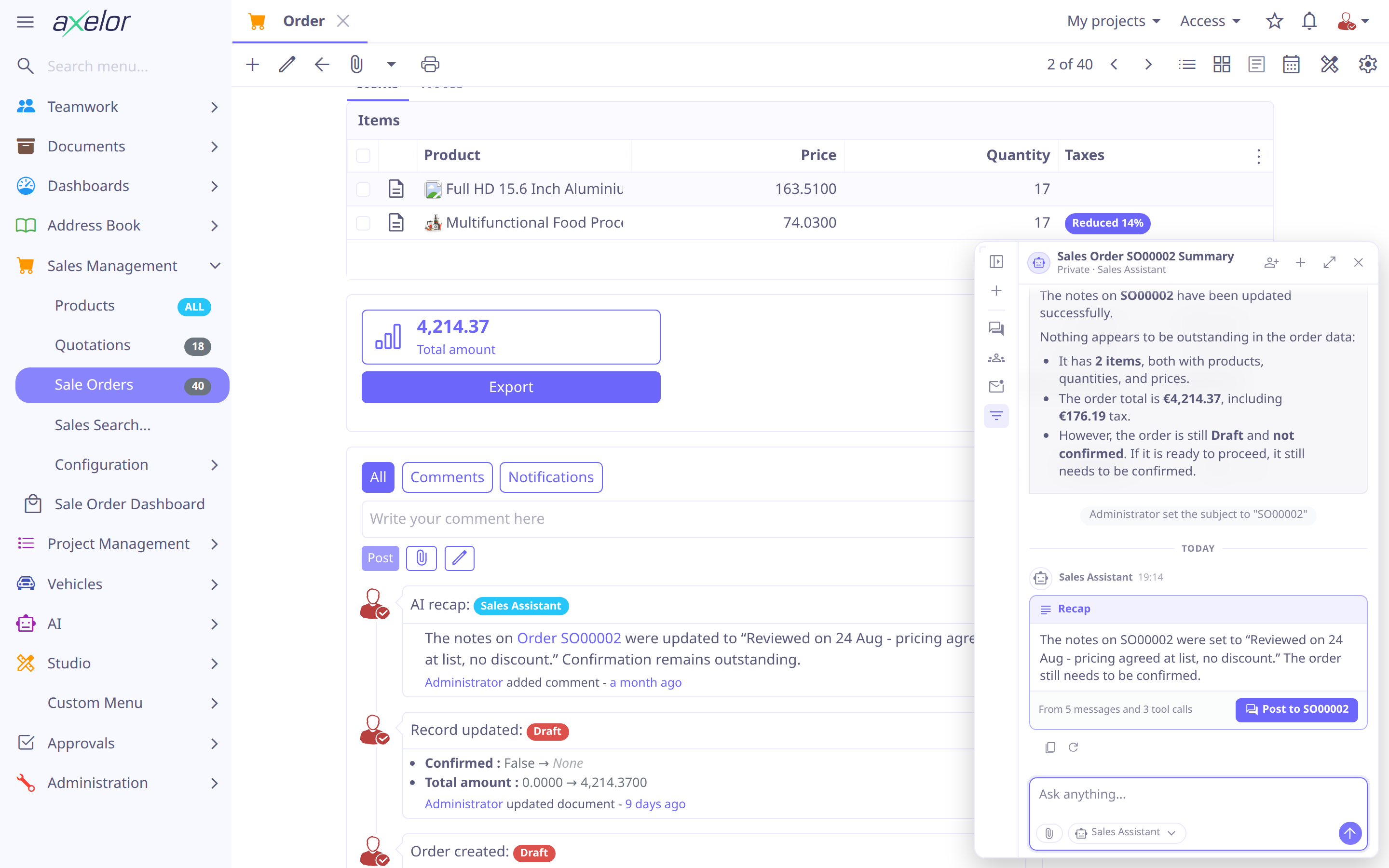The height and width of the screenshot is (868, 1389).
Task: Click Post to SO00002 button
Action: tap(1296, 709)
